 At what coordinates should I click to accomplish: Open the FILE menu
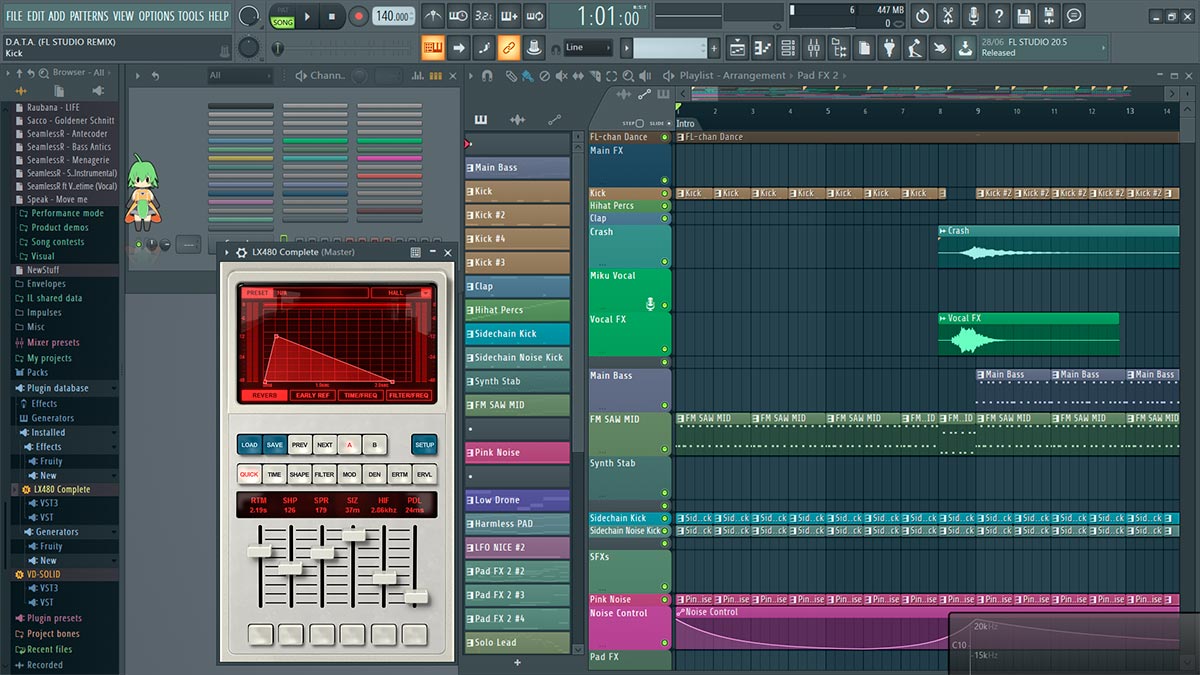click(x=14, y=16)
